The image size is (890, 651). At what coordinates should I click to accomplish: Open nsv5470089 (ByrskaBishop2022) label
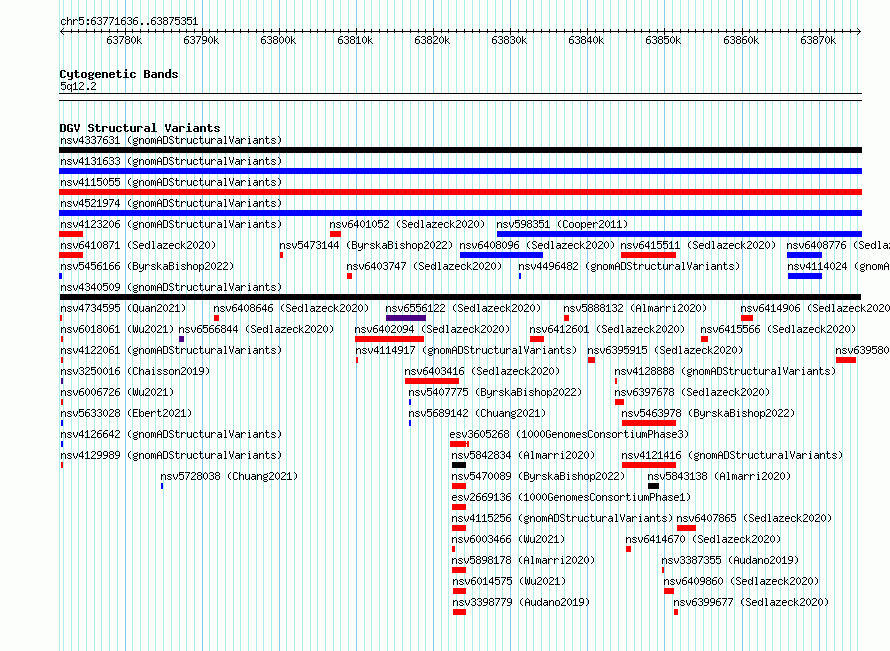click(538, 476)
